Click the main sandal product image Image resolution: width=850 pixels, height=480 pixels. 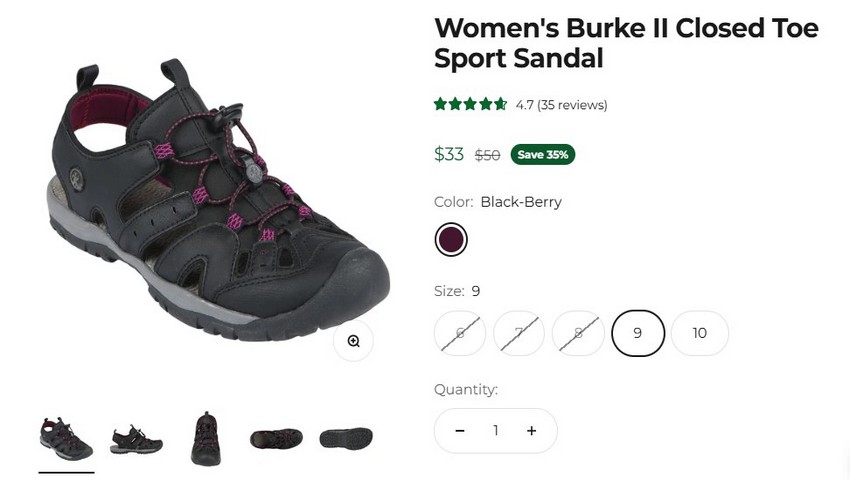pos(215,200)
